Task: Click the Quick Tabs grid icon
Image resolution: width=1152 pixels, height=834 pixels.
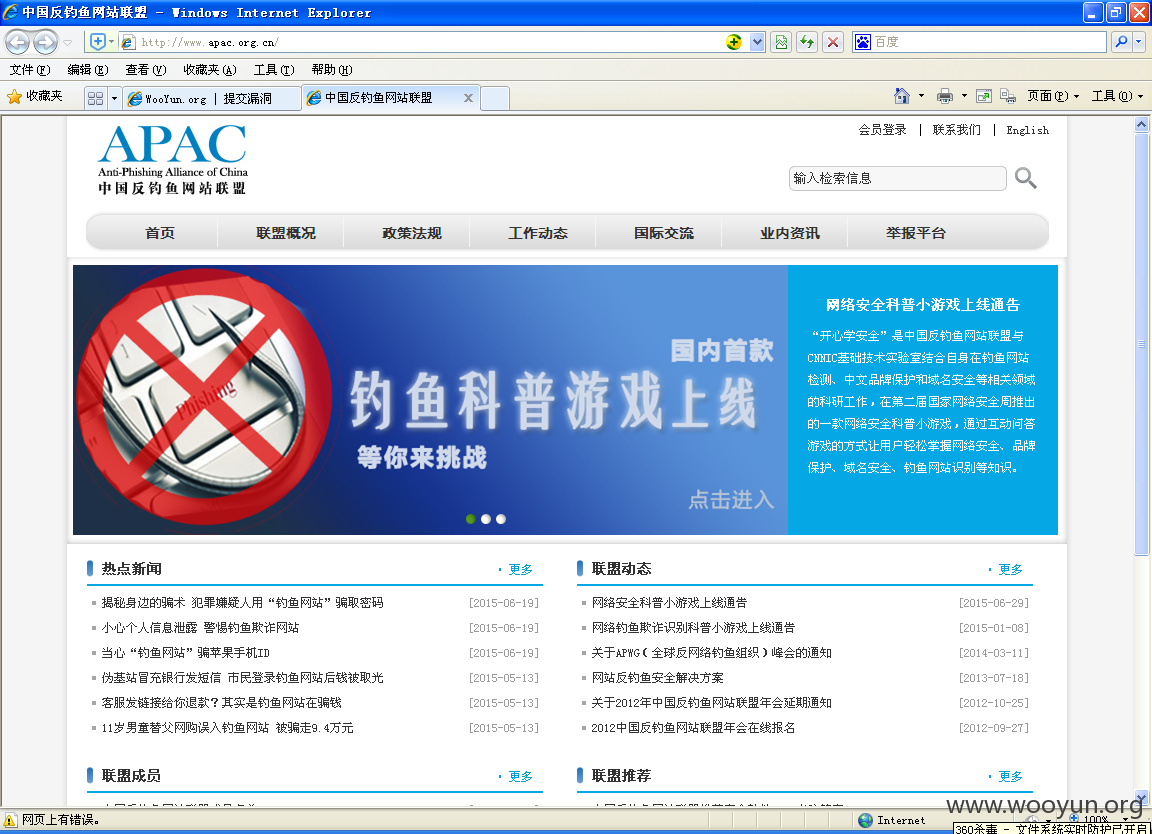Action: pos(96,98)
